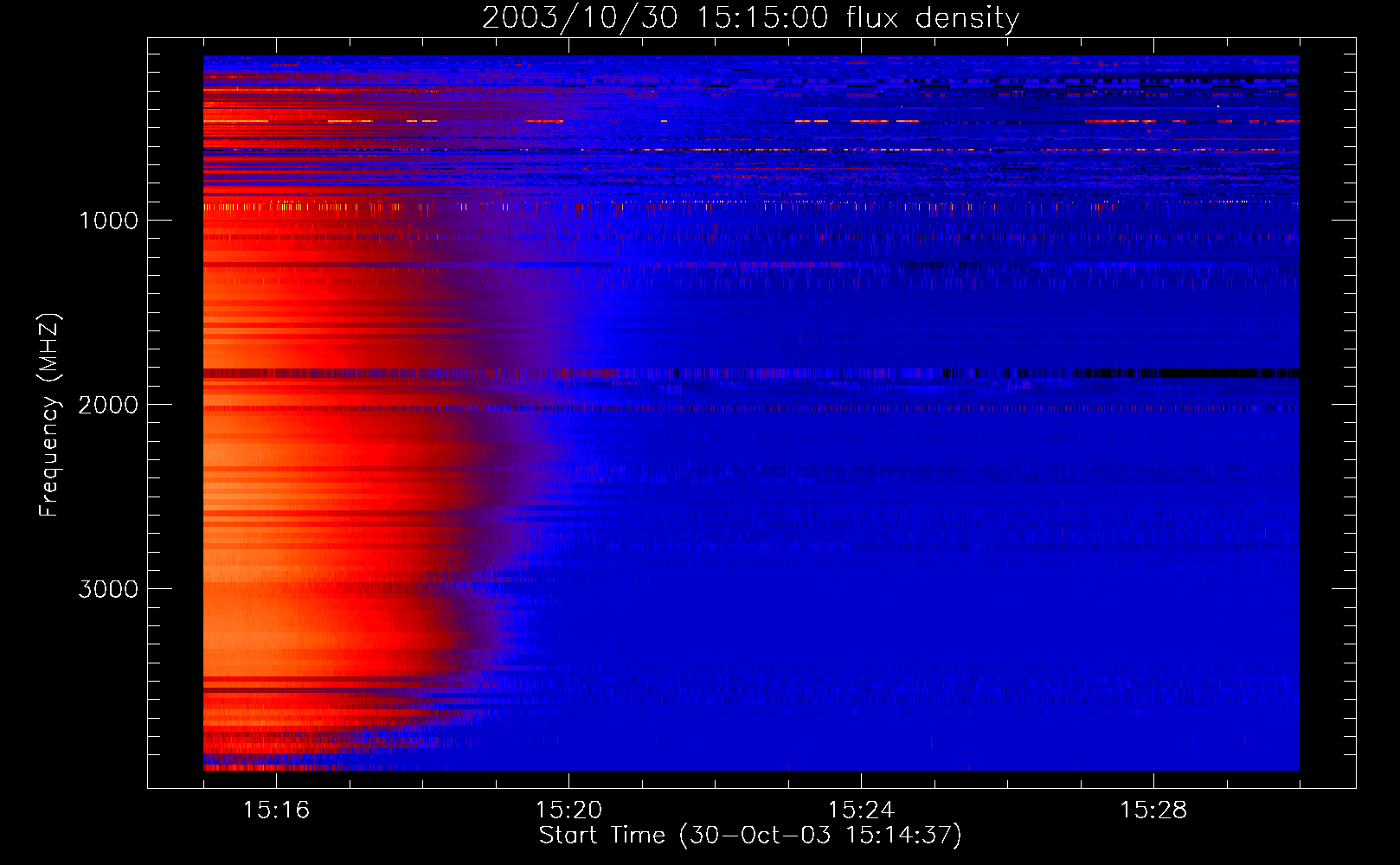Click the plot title "2003/10/30 15:15:00 flux density"
The image size is (1400, 865).
(750, 18)
